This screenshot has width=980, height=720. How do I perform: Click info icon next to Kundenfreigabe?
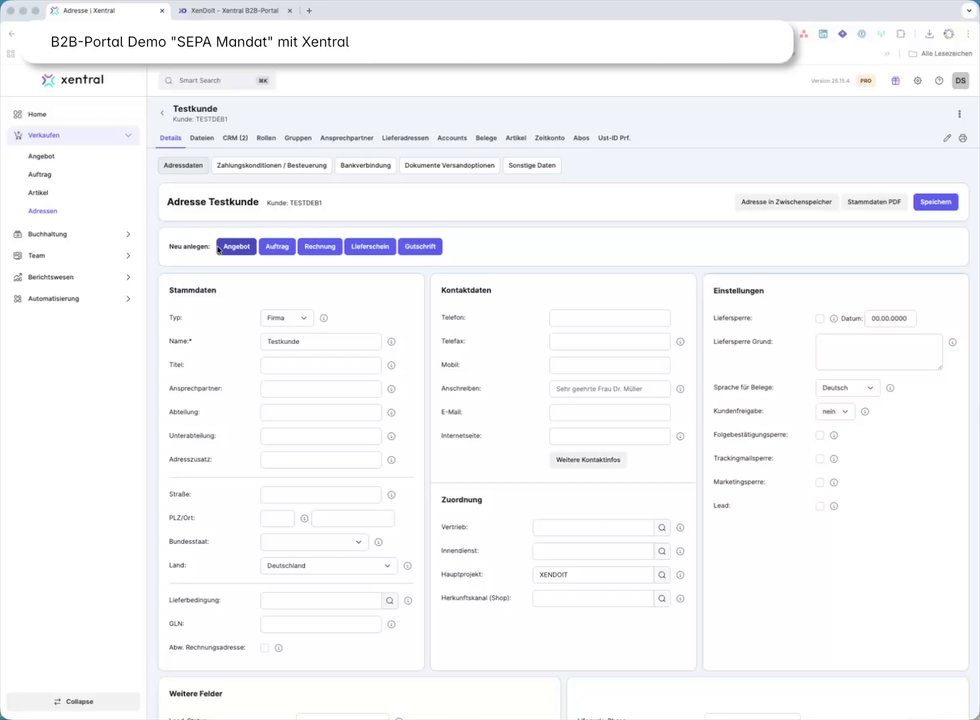[x=865, y=412]
